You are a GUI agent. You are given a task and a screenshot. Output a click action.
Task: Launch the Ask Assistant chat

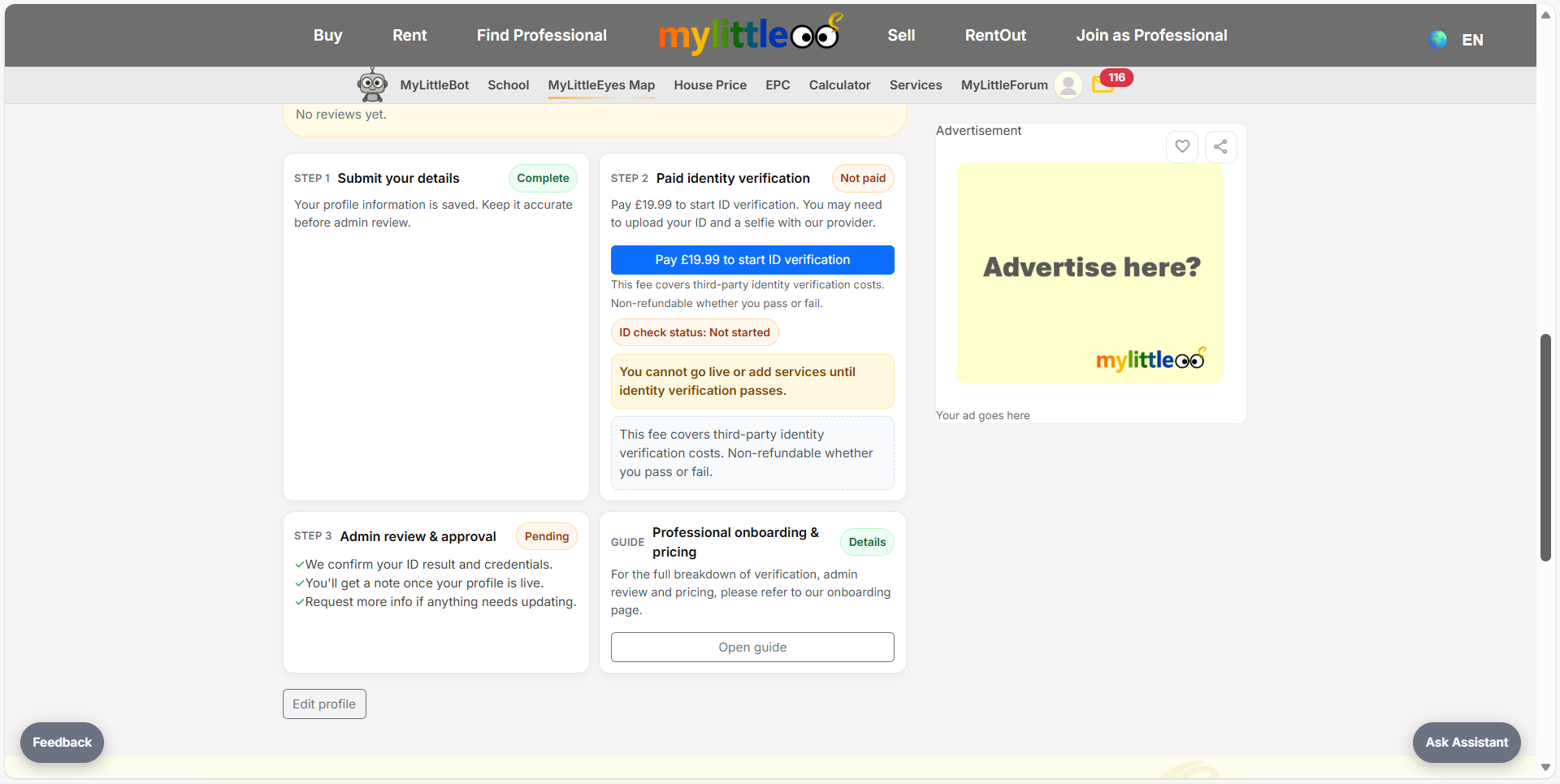click(1466, 742)
